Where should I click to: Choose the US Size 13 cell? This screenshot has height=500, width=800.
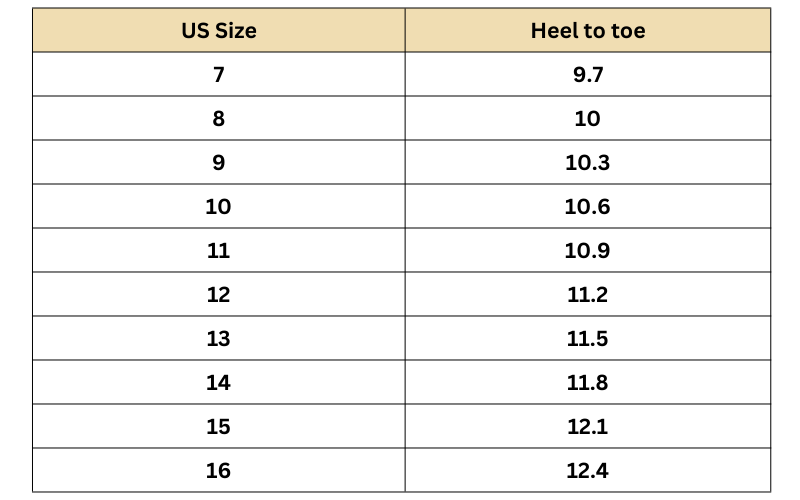218,339
